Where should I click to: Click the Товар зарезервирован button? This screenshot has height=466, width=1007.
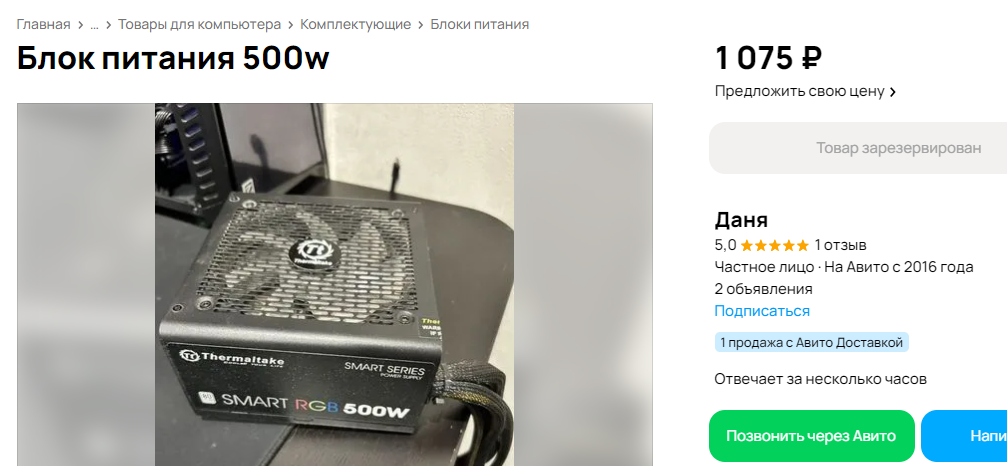point(858,148)
